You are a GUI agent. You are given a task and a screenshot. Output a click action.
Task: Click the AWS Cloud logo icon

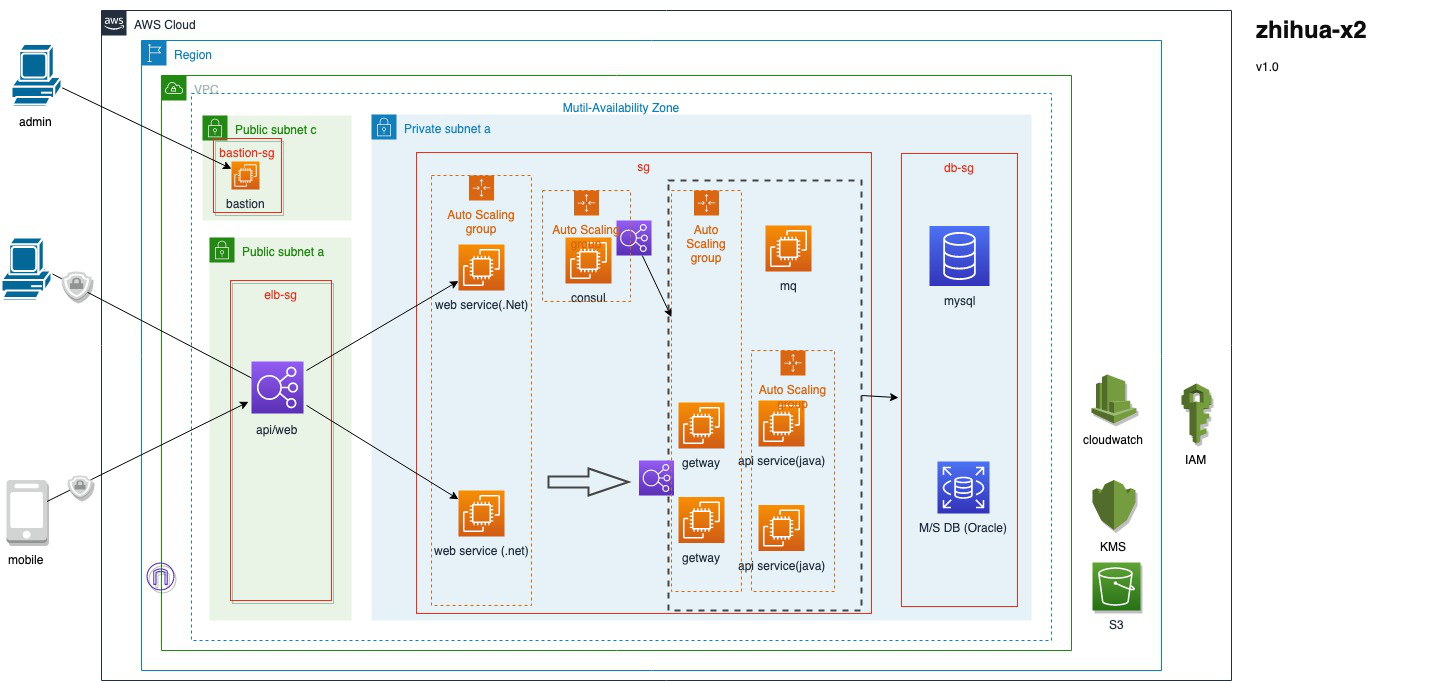click(x=114, y=23)
